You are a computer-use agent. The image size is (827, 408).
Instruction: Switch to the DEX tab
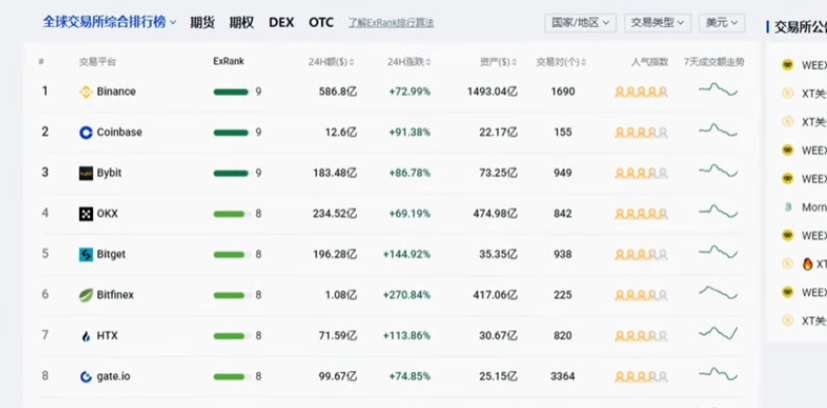(281, 23)
